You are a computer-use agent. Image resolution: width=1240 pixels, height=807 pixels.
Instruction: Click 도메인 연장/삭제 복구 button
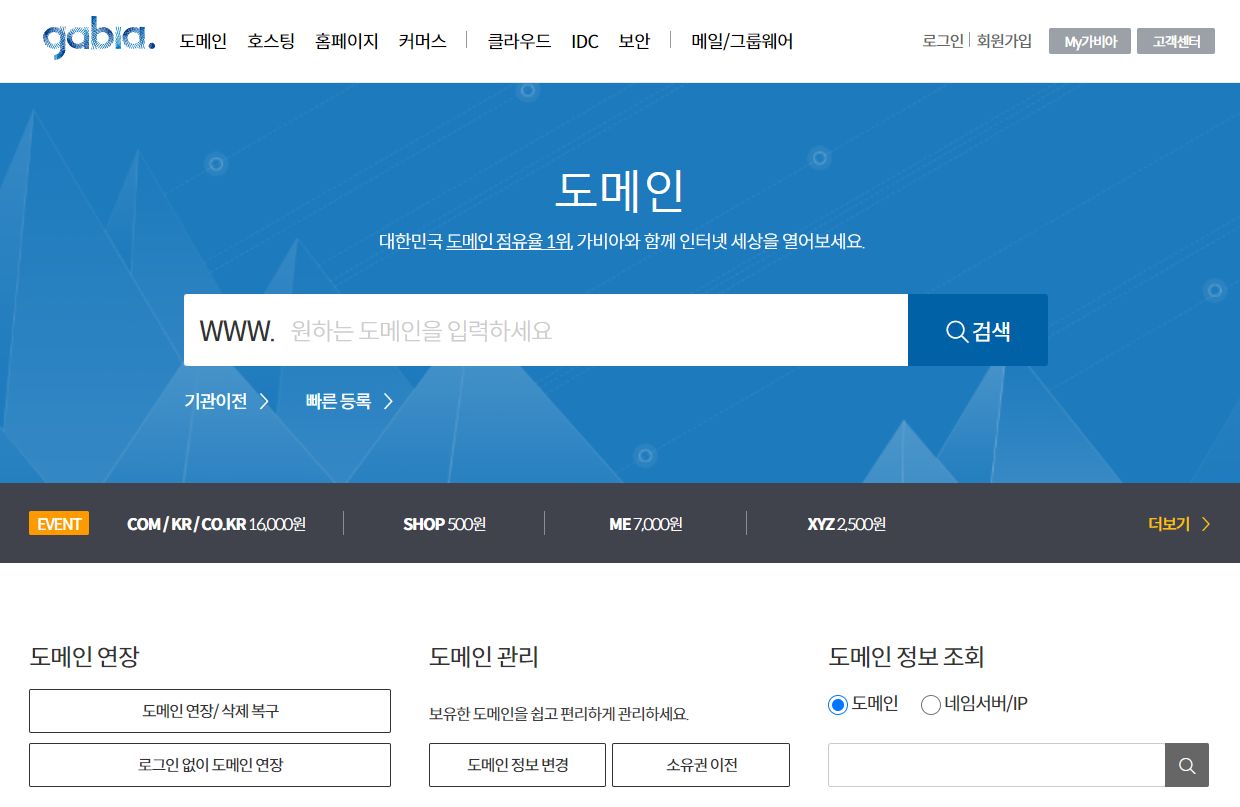point(210,711)
